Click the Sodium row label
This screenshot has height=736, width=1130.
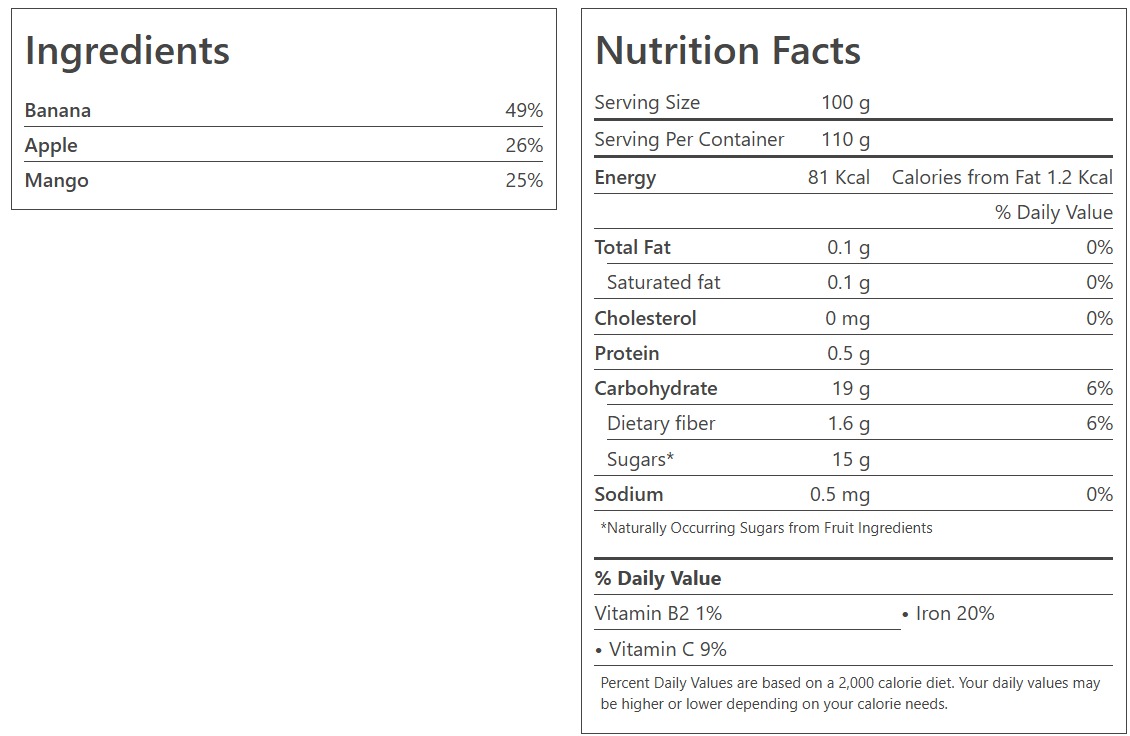pos(628,494)
